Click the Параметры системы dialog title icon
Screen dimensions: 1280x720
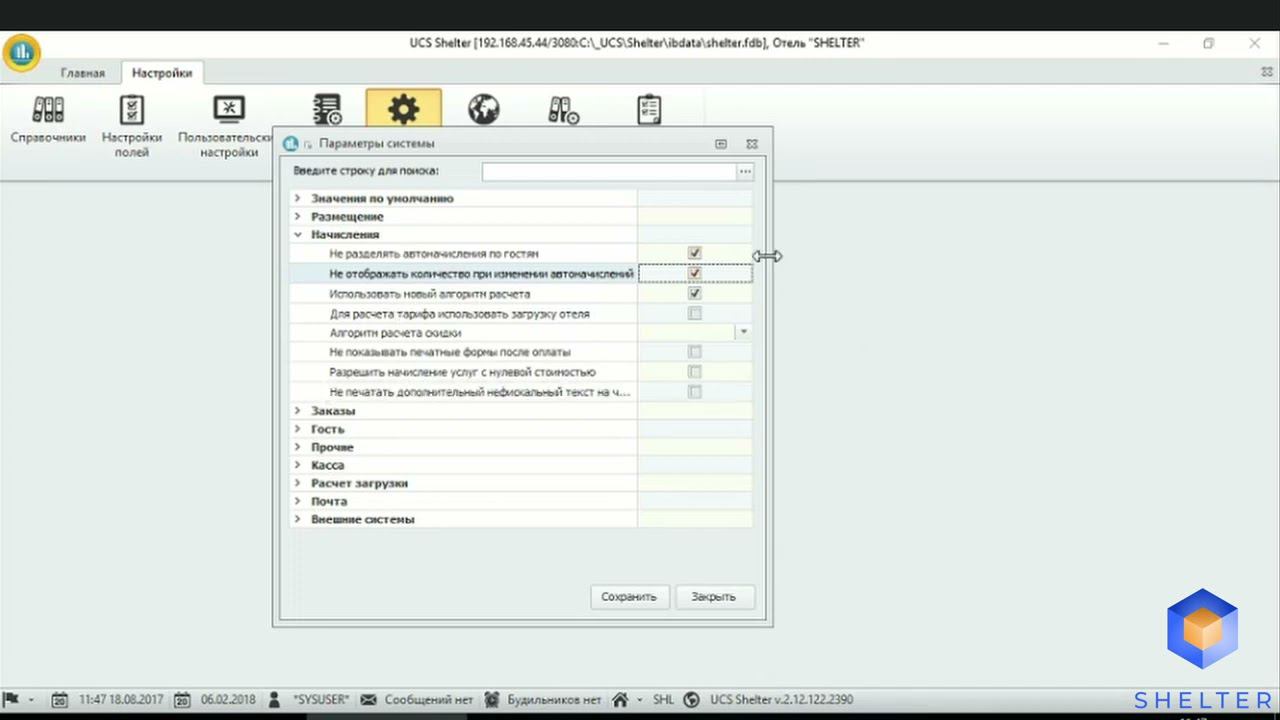coord(291,144)
